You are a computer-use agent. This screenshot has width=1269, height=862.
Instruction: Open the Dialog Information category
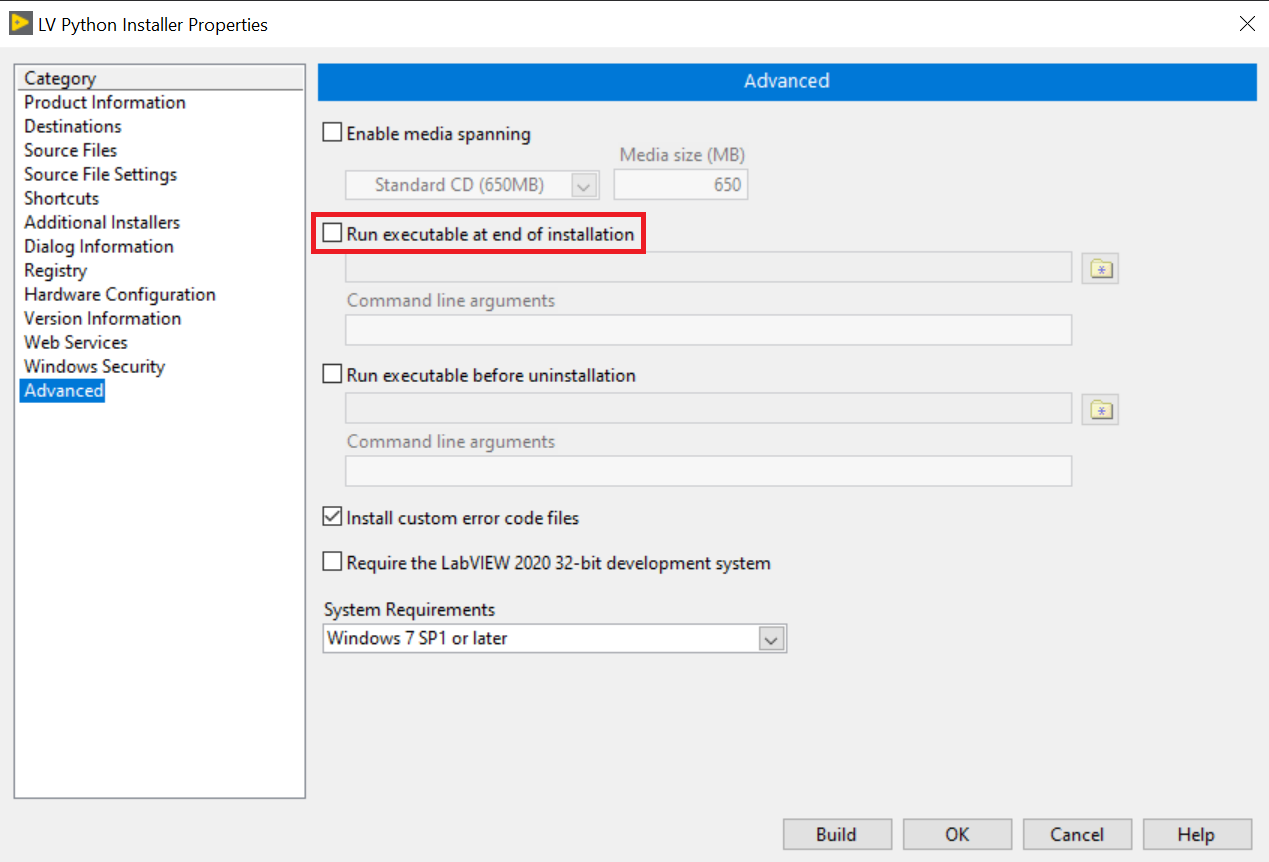coord(99,246)
